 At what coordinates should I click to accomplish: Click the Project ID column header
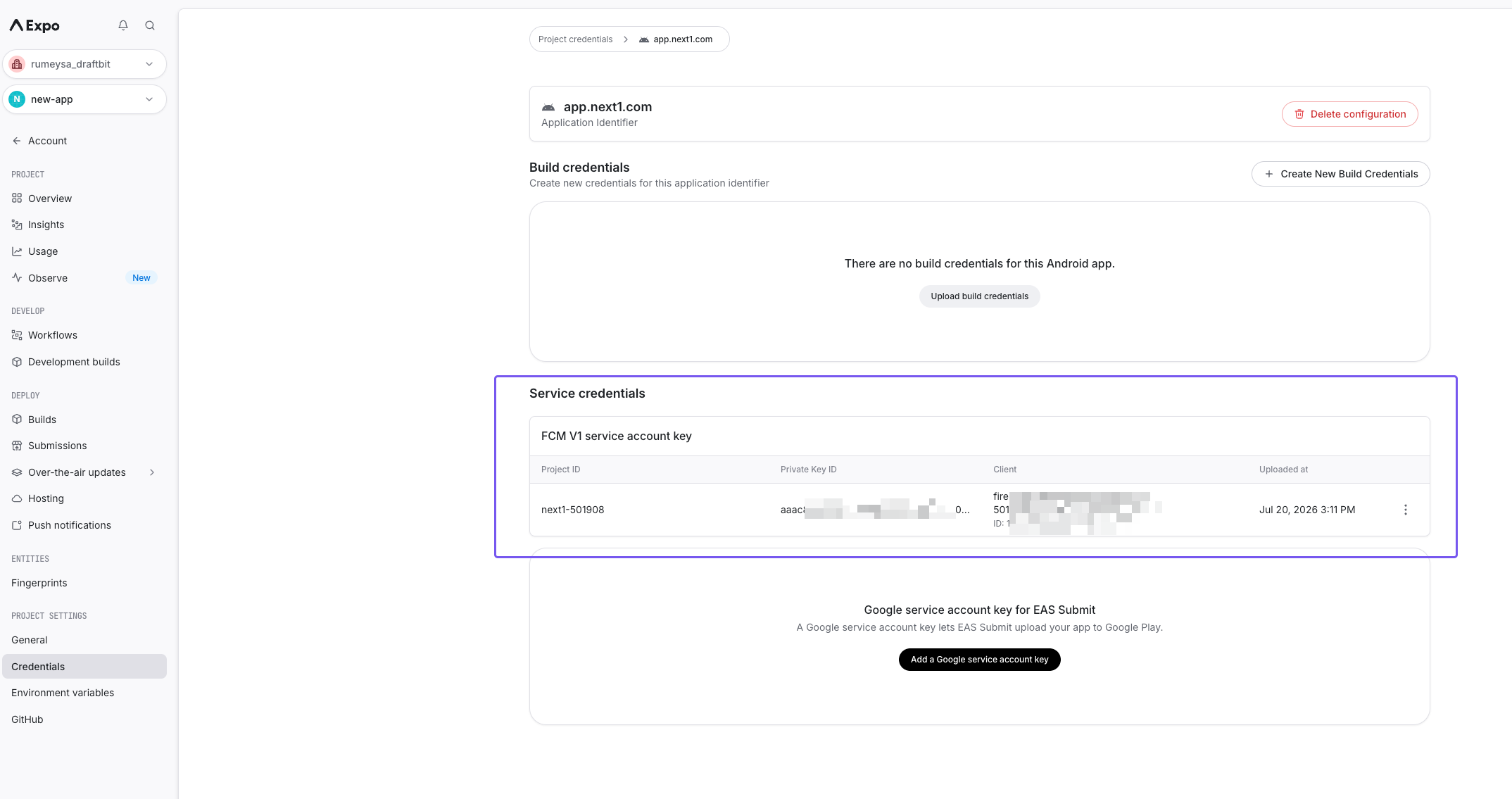tap(560, 470)
